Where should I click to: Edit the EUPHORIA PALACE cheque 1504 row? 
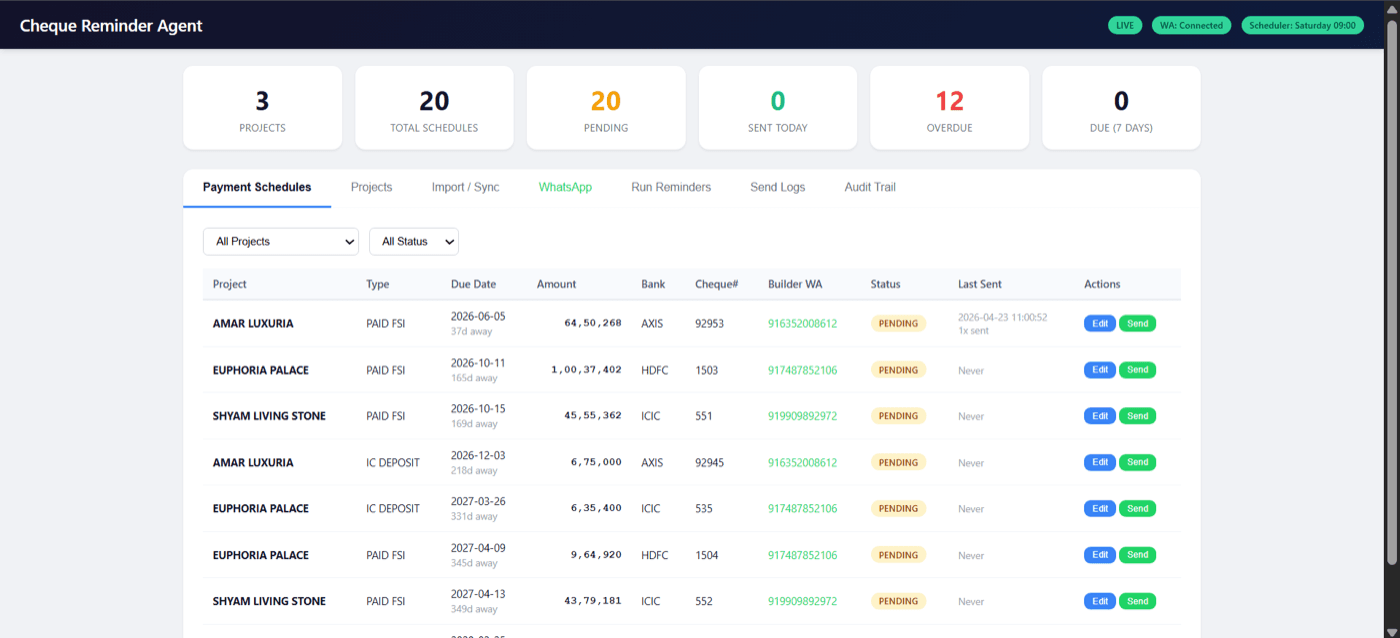(x=1100, y=555)
